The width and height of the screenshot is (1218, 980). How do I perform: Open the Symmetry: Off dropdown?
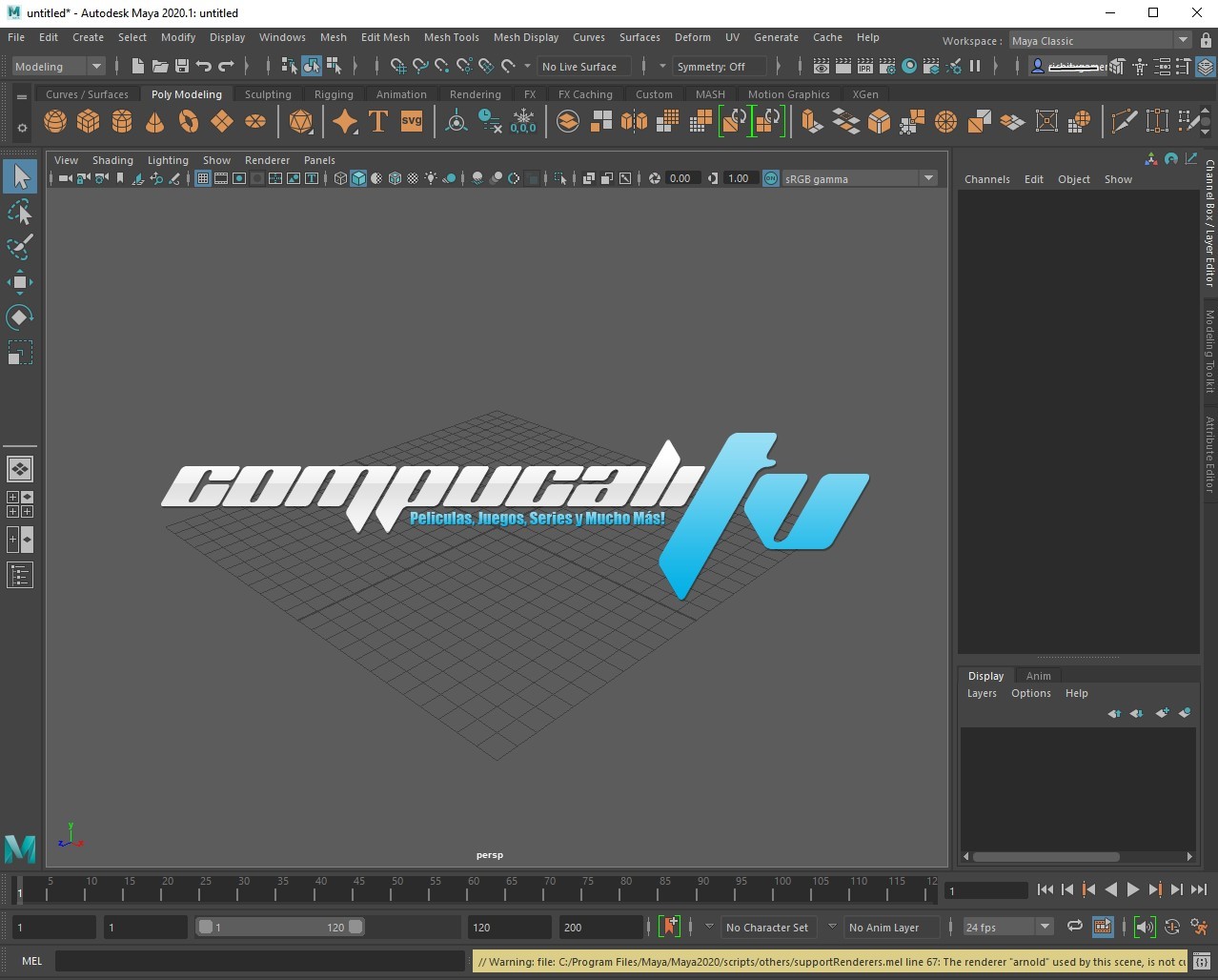719,66
